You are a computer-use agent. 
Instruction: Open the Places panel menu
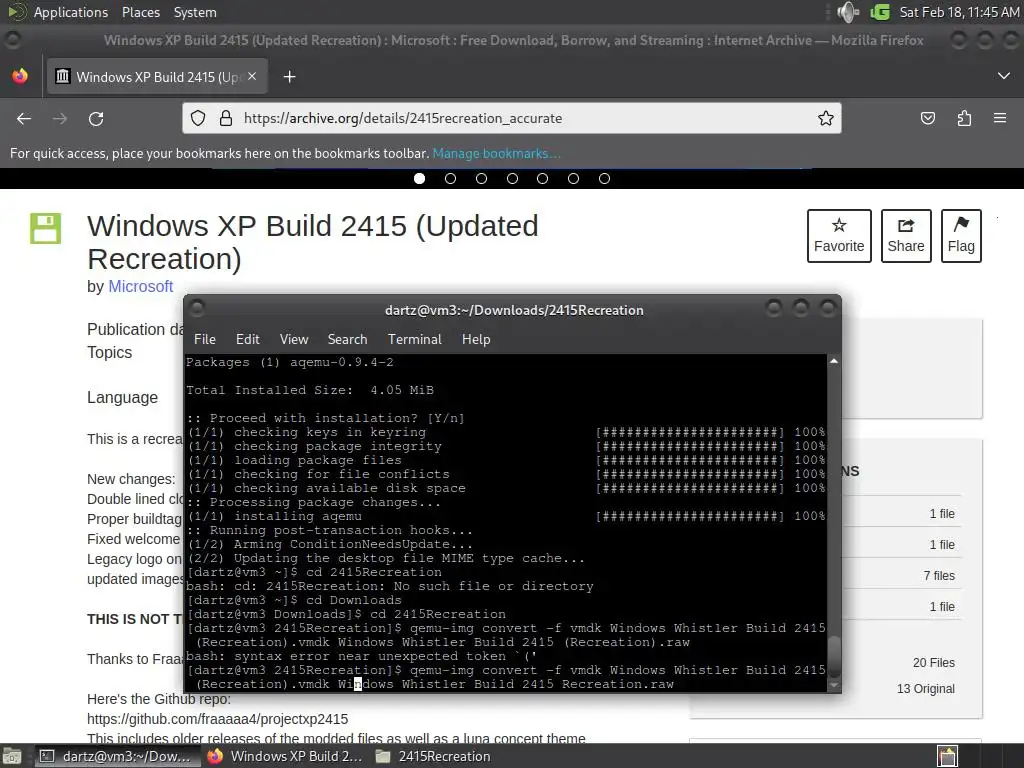pyautogui.click(x=140, y=12)
